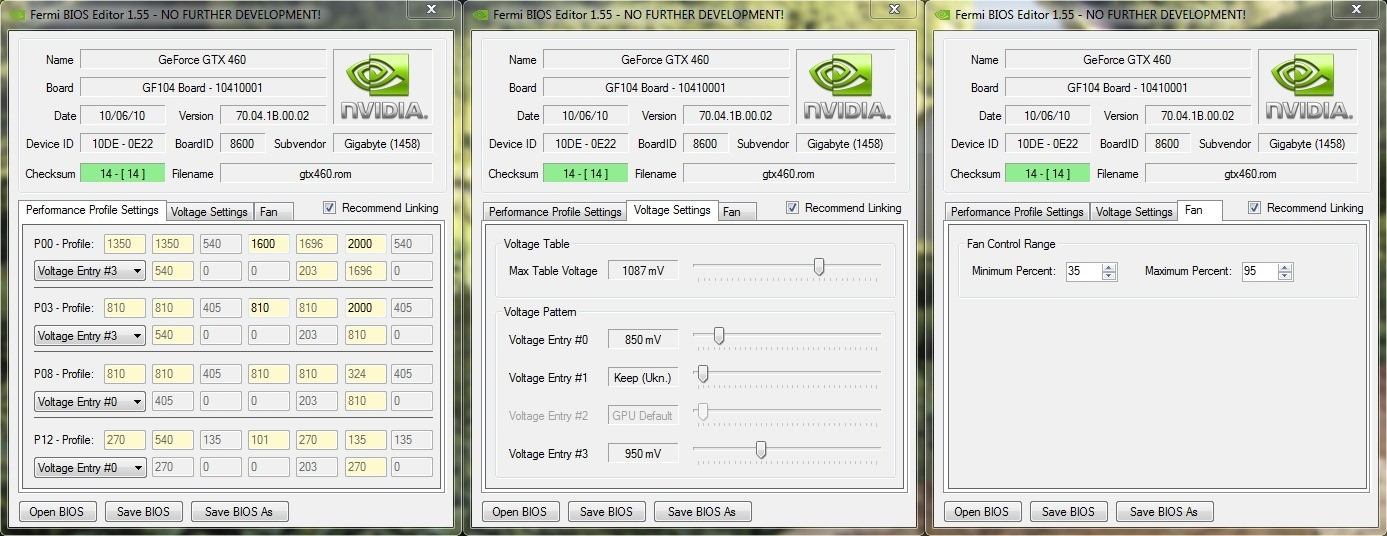Toggle Recommend Linking checkbox in left window
The height and width of the screenshot is (536, 1387).
331,208
